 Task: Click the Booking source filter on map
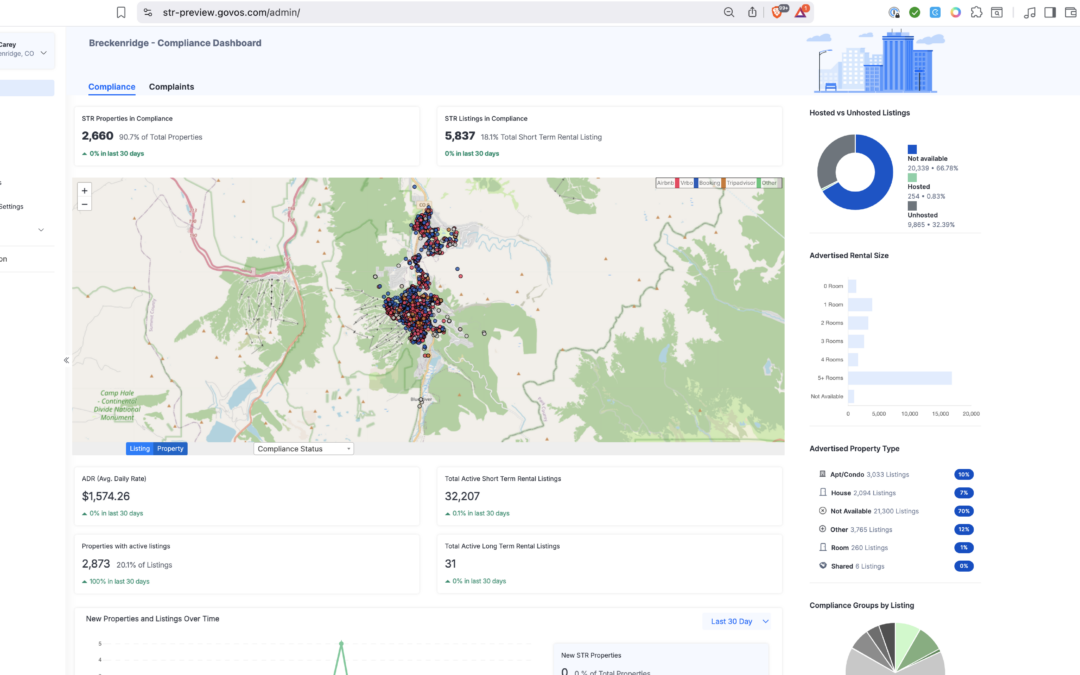(709, 183)
